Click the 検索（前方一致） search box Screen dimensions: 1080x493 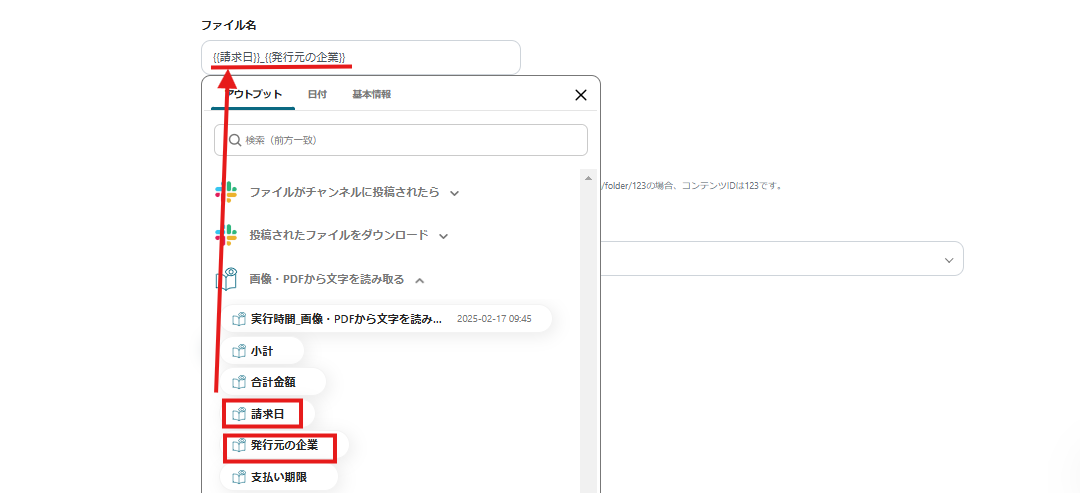click(401, 140)
